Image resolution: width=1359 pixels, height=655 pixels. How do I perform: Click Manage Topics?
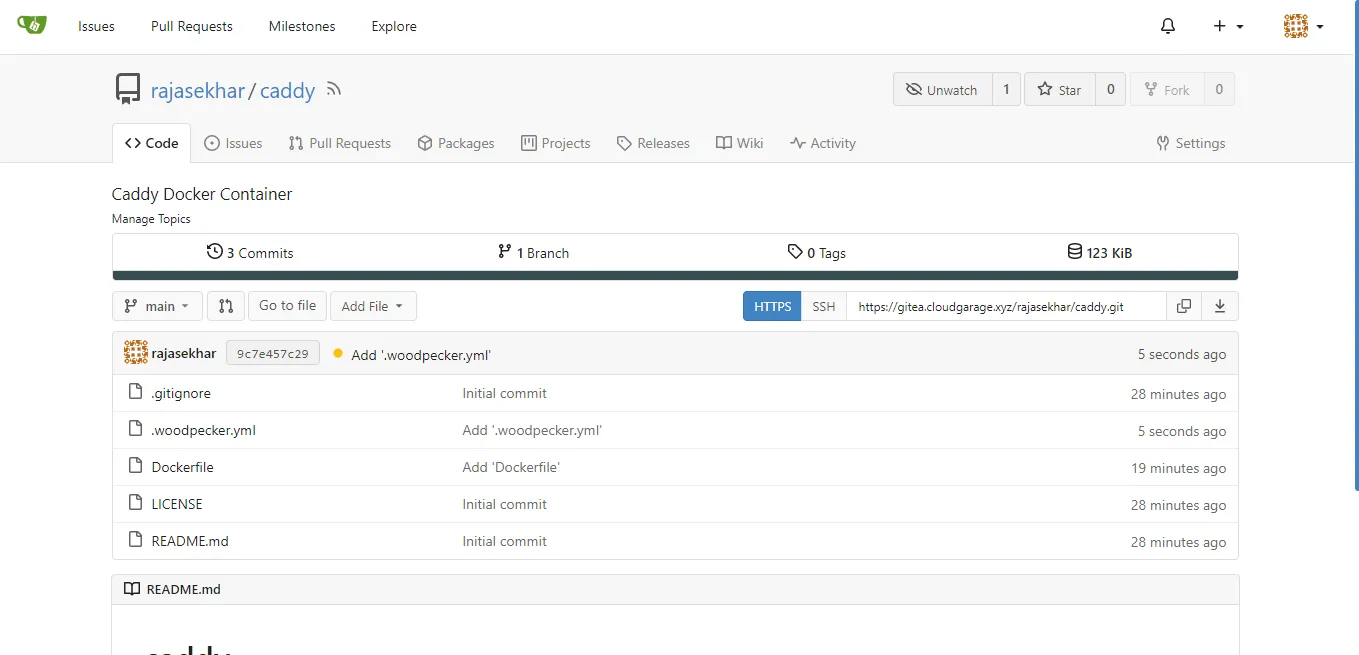[x=151, y=219]
